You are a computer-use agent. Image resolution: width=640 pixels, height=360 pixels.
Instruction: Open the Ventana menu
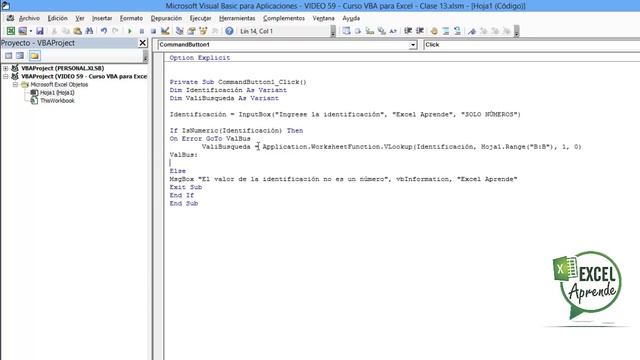pyautogui.click(x=323, y=18)
